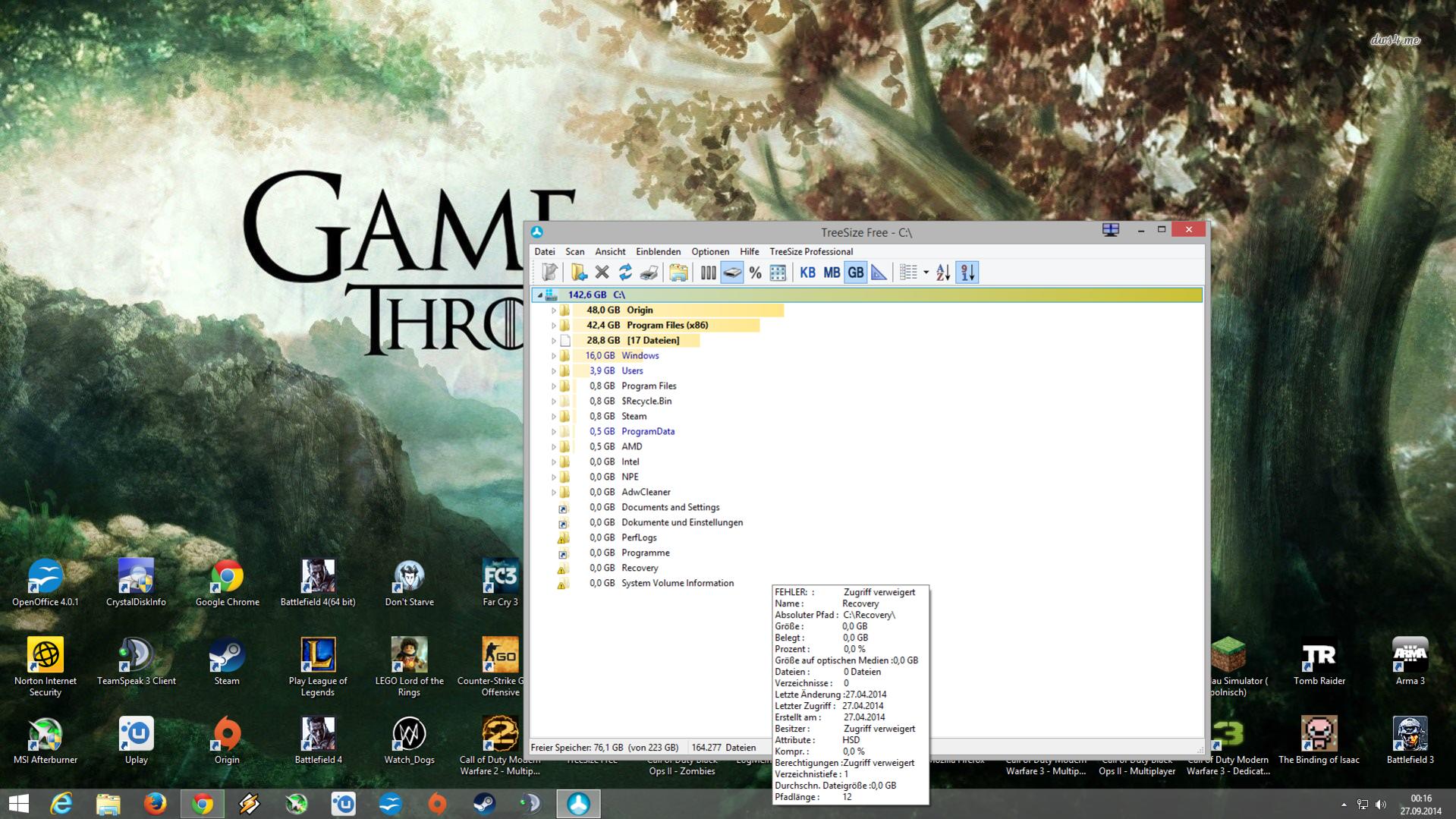Image resolution: width=1456 pixels, height=819 pixels.
Task: Expand the [17 Dateien] node
Action: [553, 341]
